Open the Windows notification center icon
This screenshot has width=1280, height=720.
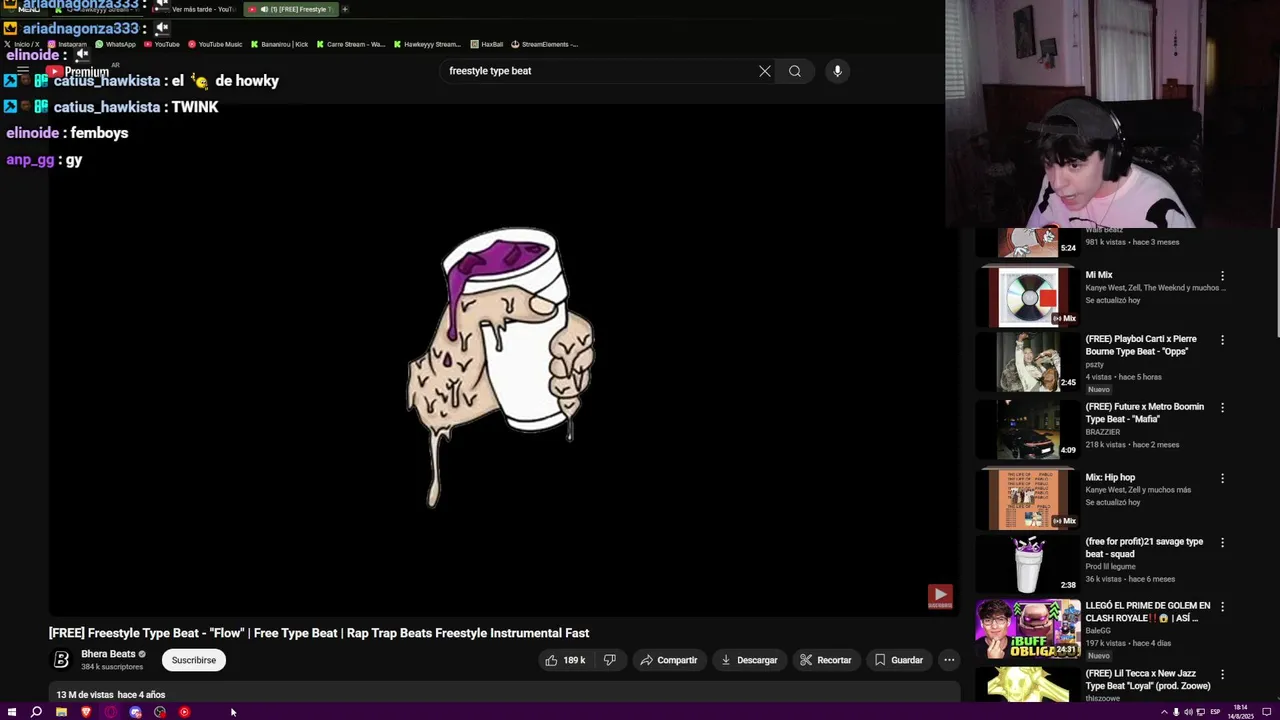[x=1265, y=712]
